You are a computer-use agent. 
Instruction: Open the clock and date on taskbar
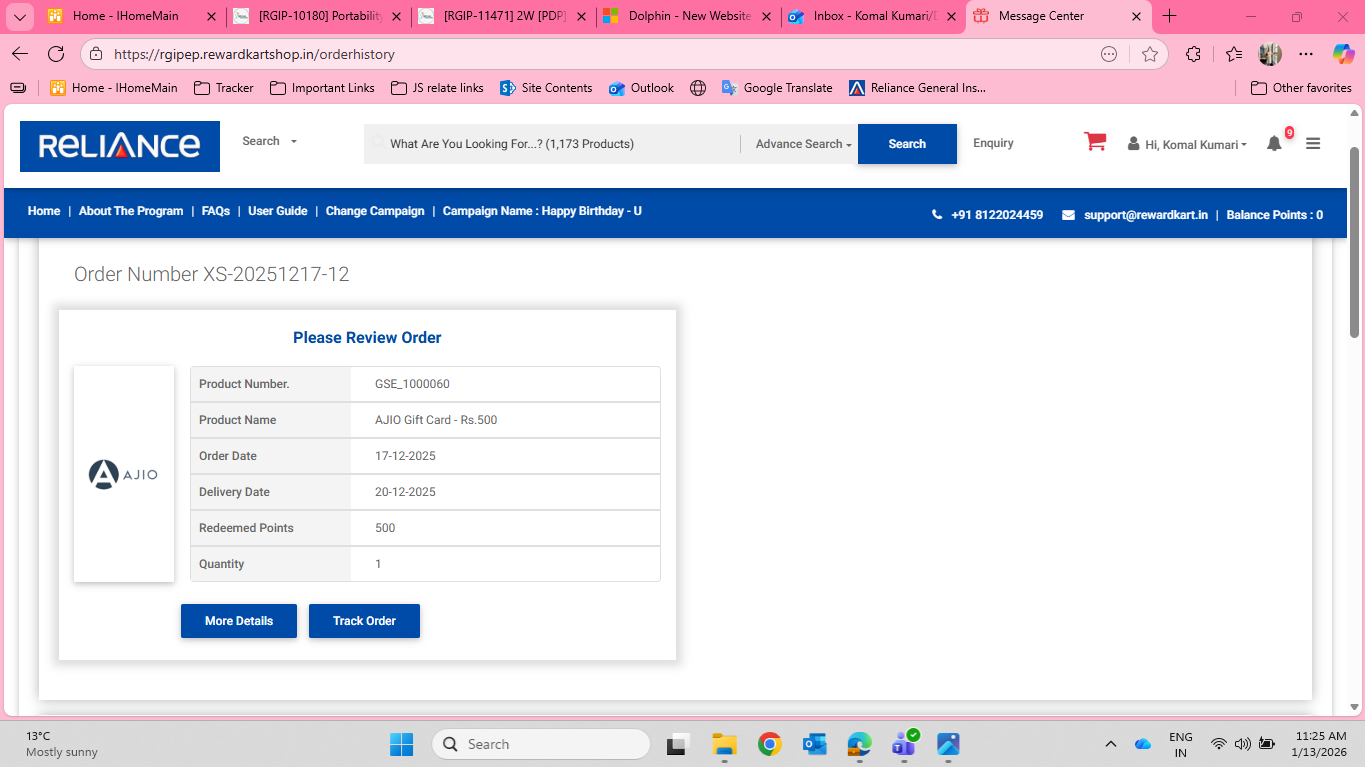pyautogui.click(x=1319, y=744)
